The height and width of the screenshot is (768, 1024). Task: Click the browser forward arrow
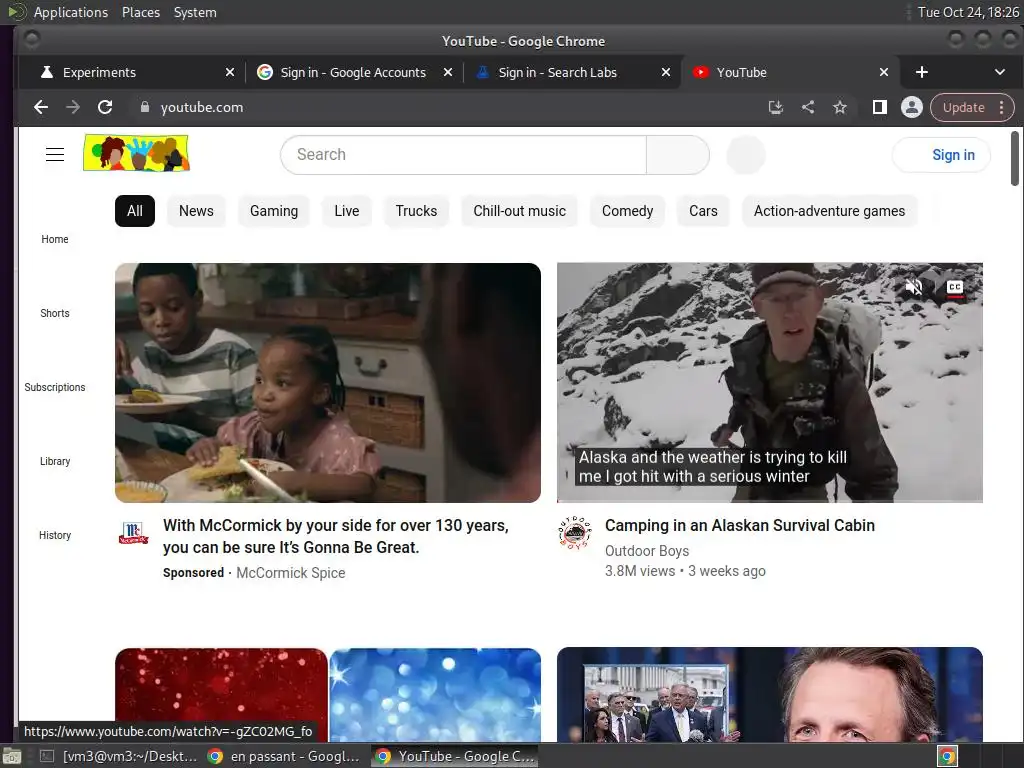click(x=72, y=107)
